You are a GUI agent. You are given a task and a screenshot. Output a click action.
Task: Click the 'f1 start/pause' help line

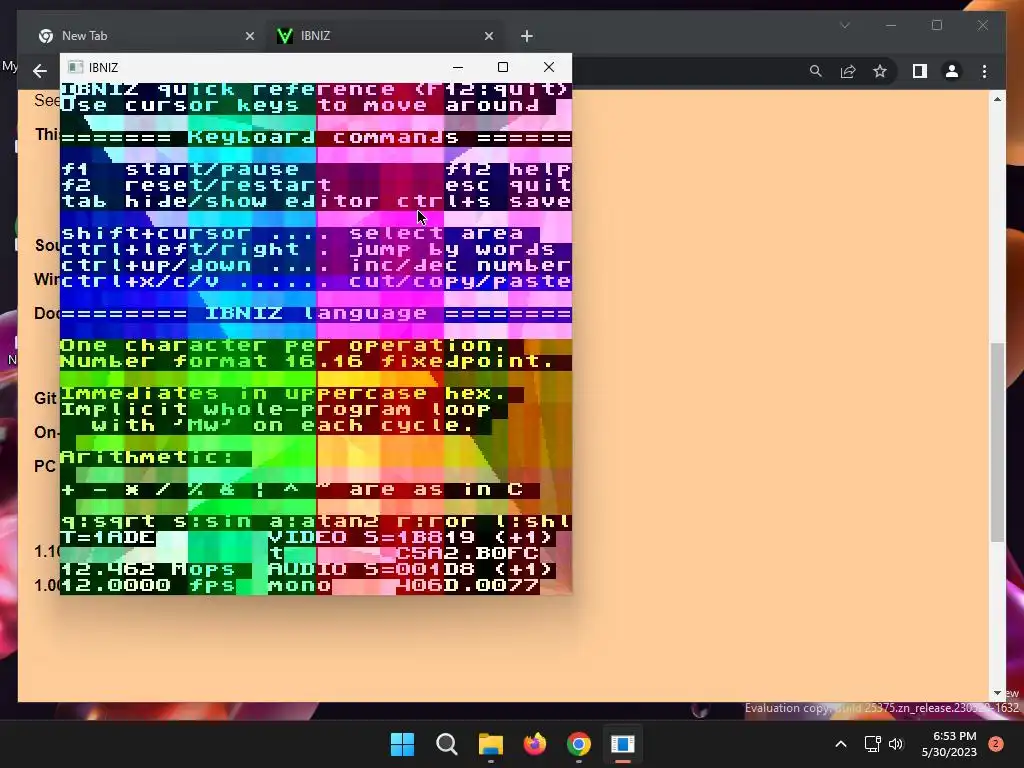coord(180,169)
